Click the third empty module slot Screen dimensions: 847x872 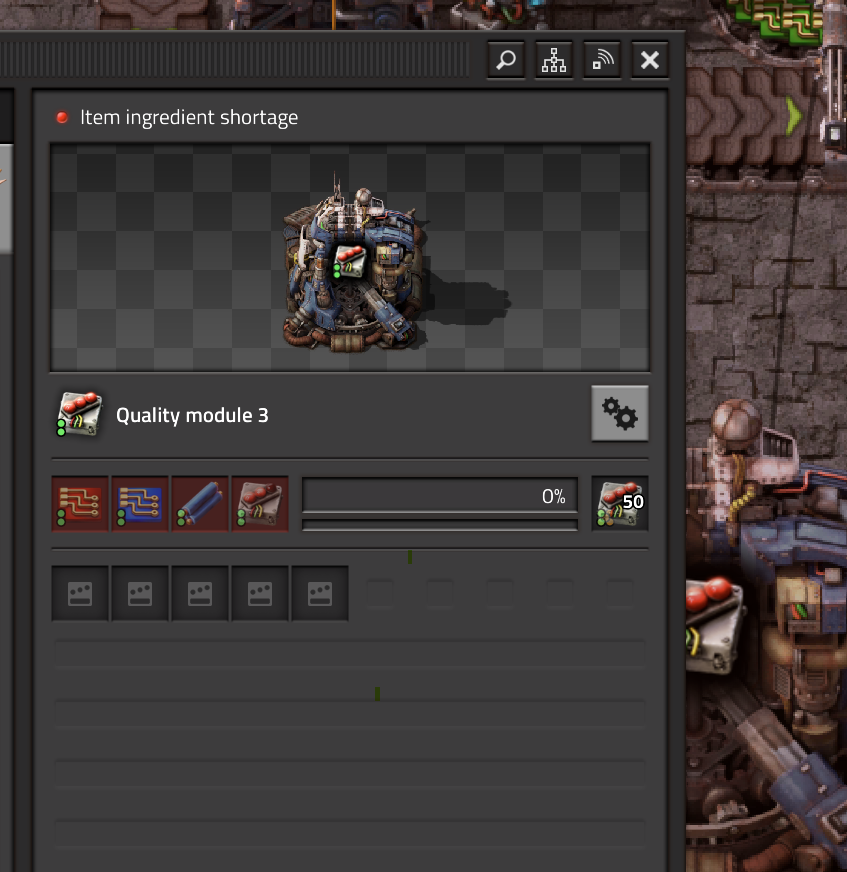coord(200,593)
